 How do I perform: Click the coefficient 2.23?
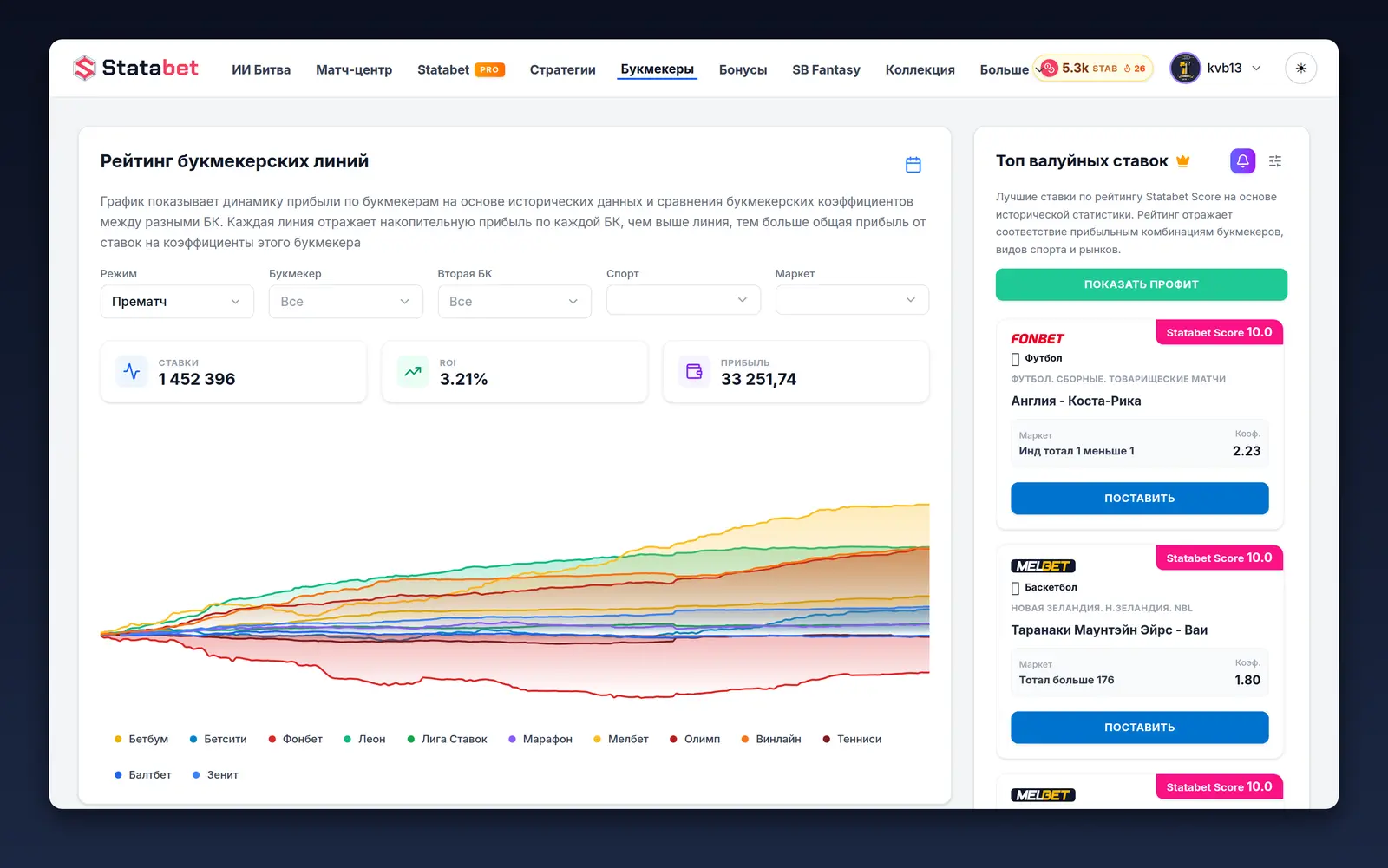[1247, 451]
